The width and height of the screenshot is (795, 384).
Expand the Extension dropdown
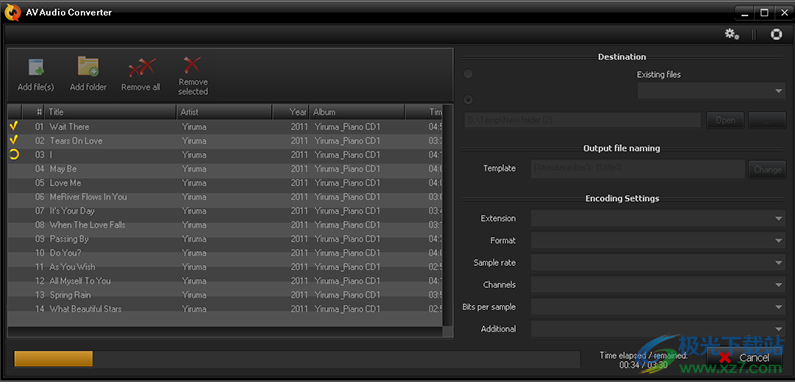[658, 219]
